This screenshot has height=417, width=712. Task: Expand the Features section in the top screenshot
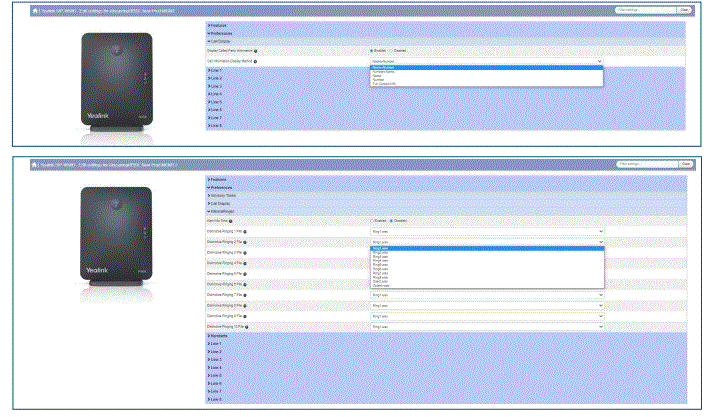[x=445, y=26]
